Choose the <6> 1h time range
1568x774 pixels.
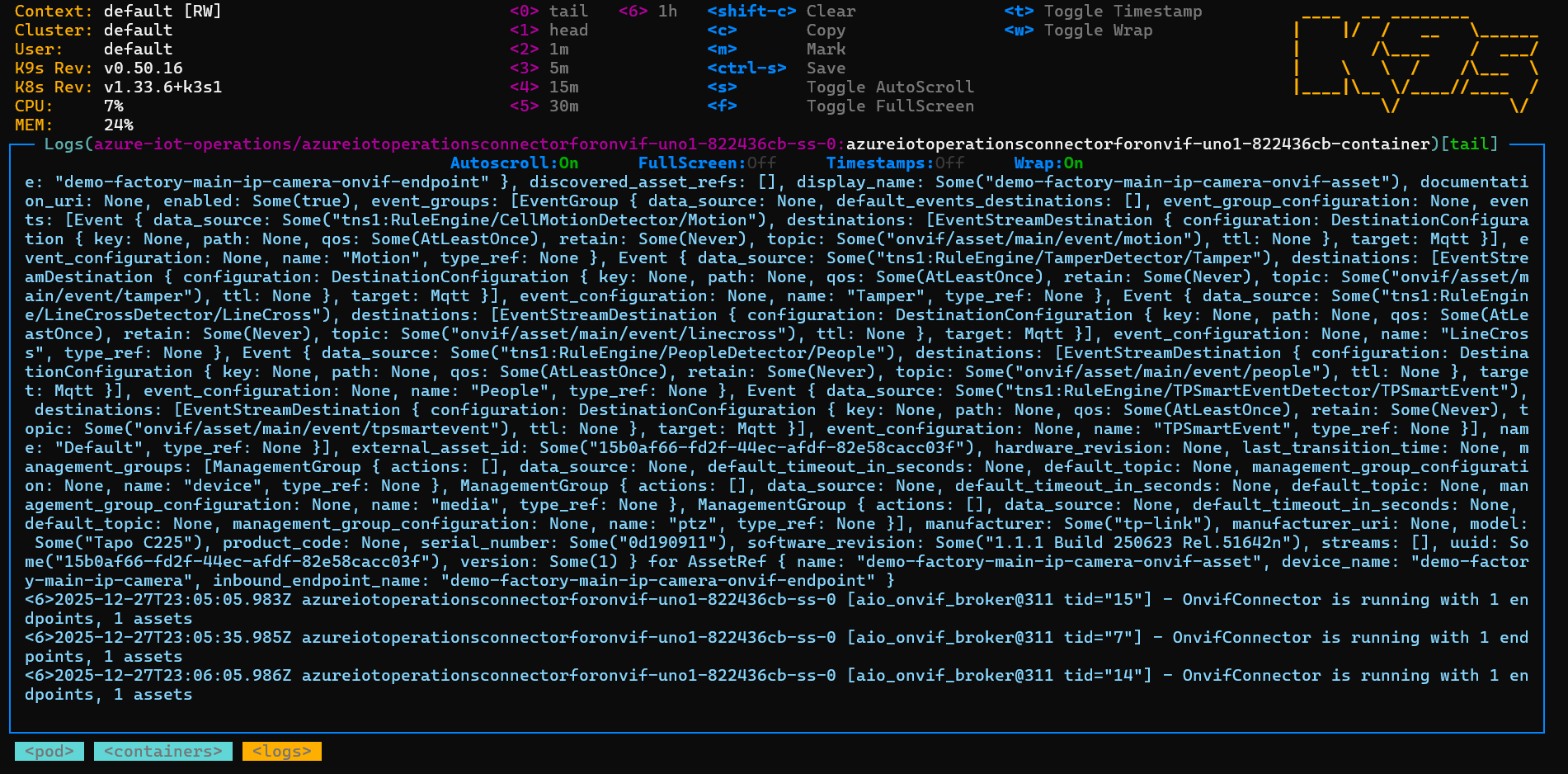(647, 12)
